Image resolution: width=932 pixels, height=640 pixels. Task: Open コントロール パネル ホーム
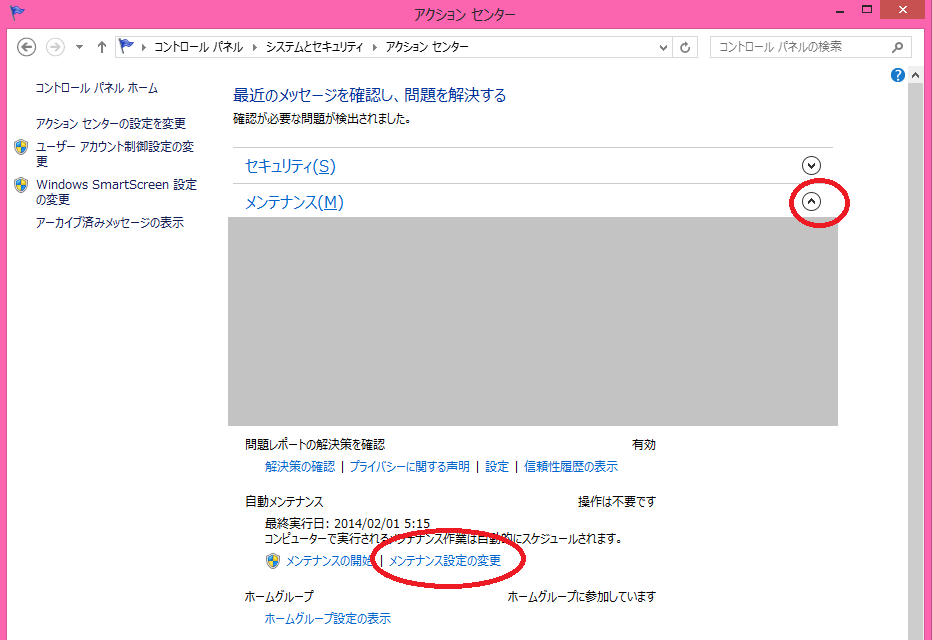pyautogui.click(x=97, y=88)
